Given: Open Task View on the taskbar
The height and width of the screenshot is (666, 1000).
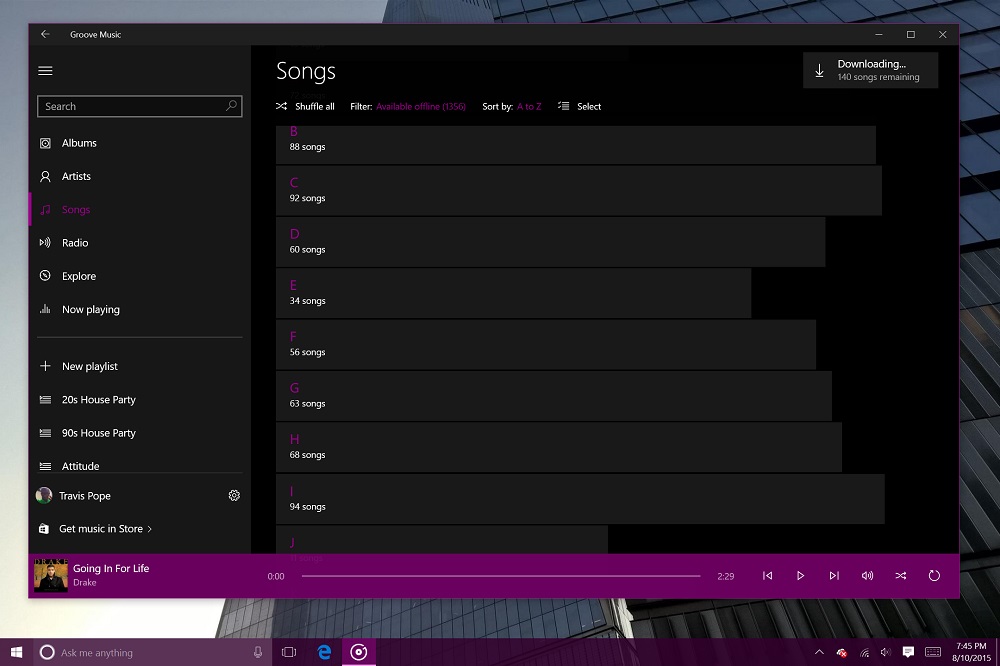Looking at the screenshot, I should point(289,652).
